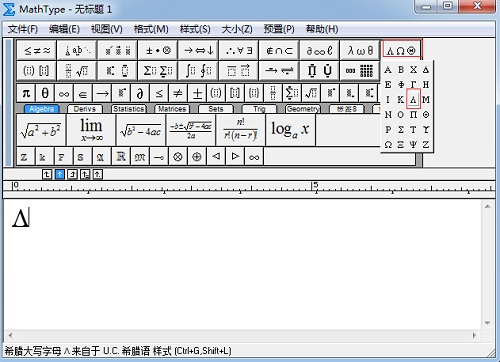Insert the square root of a²+b² expression

[41, 130]
